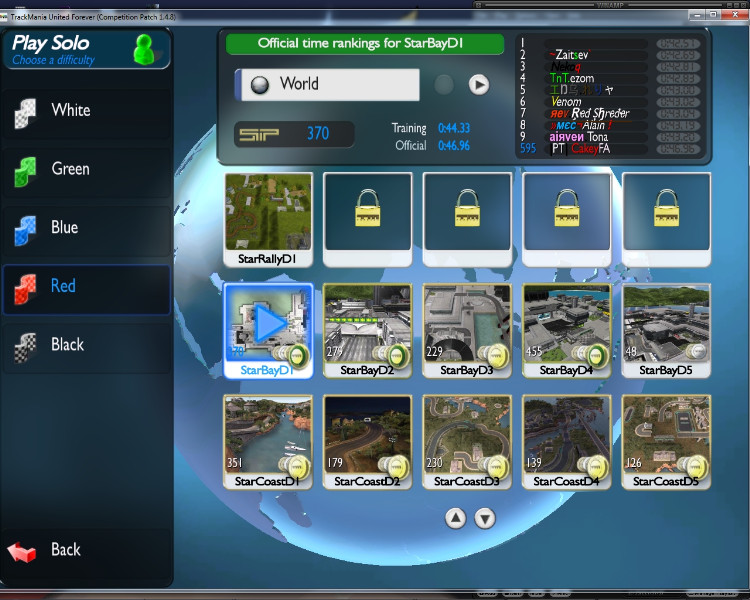750x600 pixels.
Task: Open the Black difficulty tab
Action: point(86,345)
